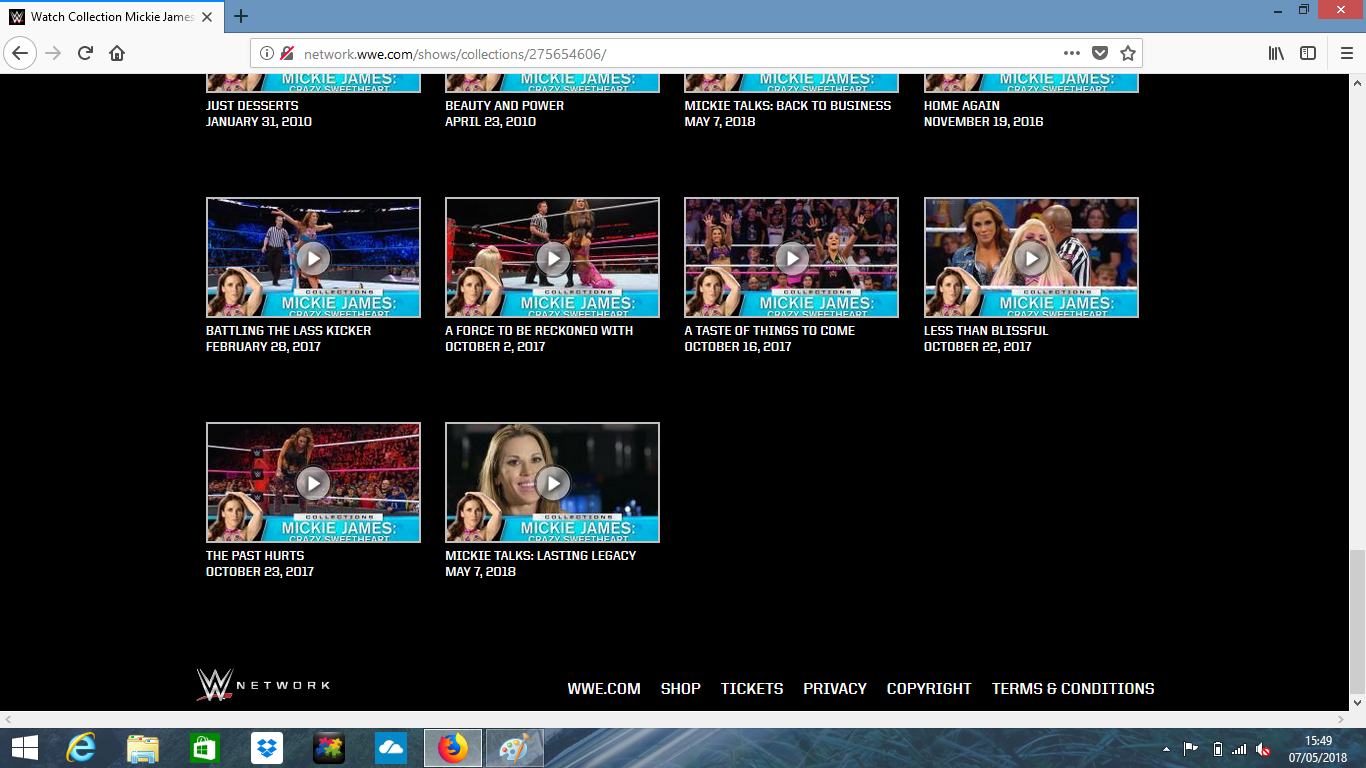Click the horizontal scrollbar left arrow

click(8, 719)
